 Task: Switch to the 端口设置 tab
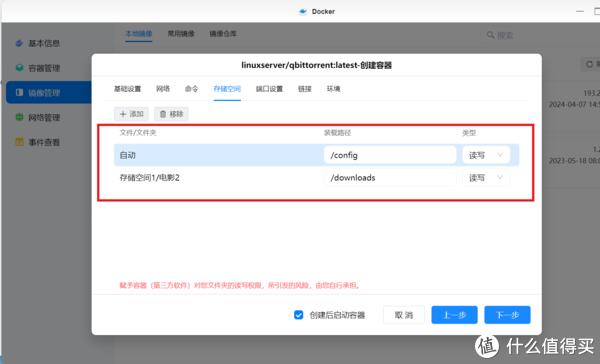(269, 89)
